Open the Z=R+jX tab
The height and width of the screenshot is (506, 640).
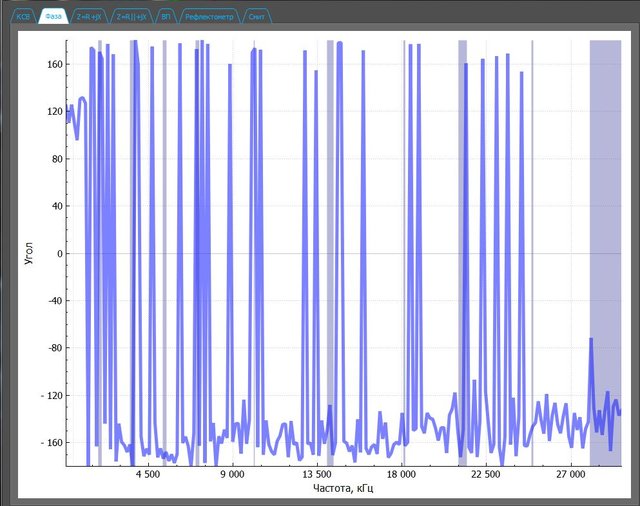pyautogui.click(x=90, y=17)
